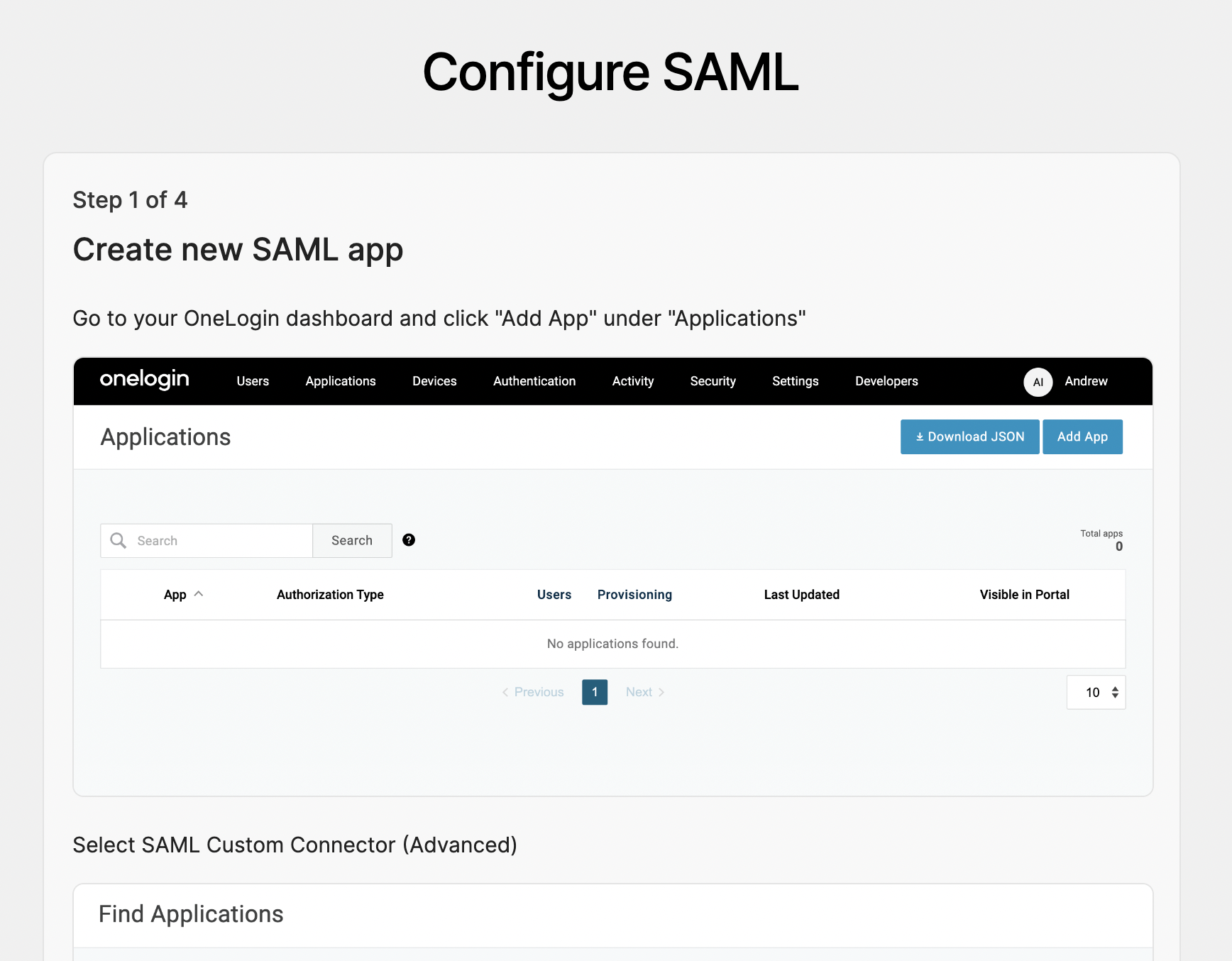Open the apps-per-page dropdown showing 10
Image resolution: width=1232 pixels, height=961 pixels.
point(1093,692)
